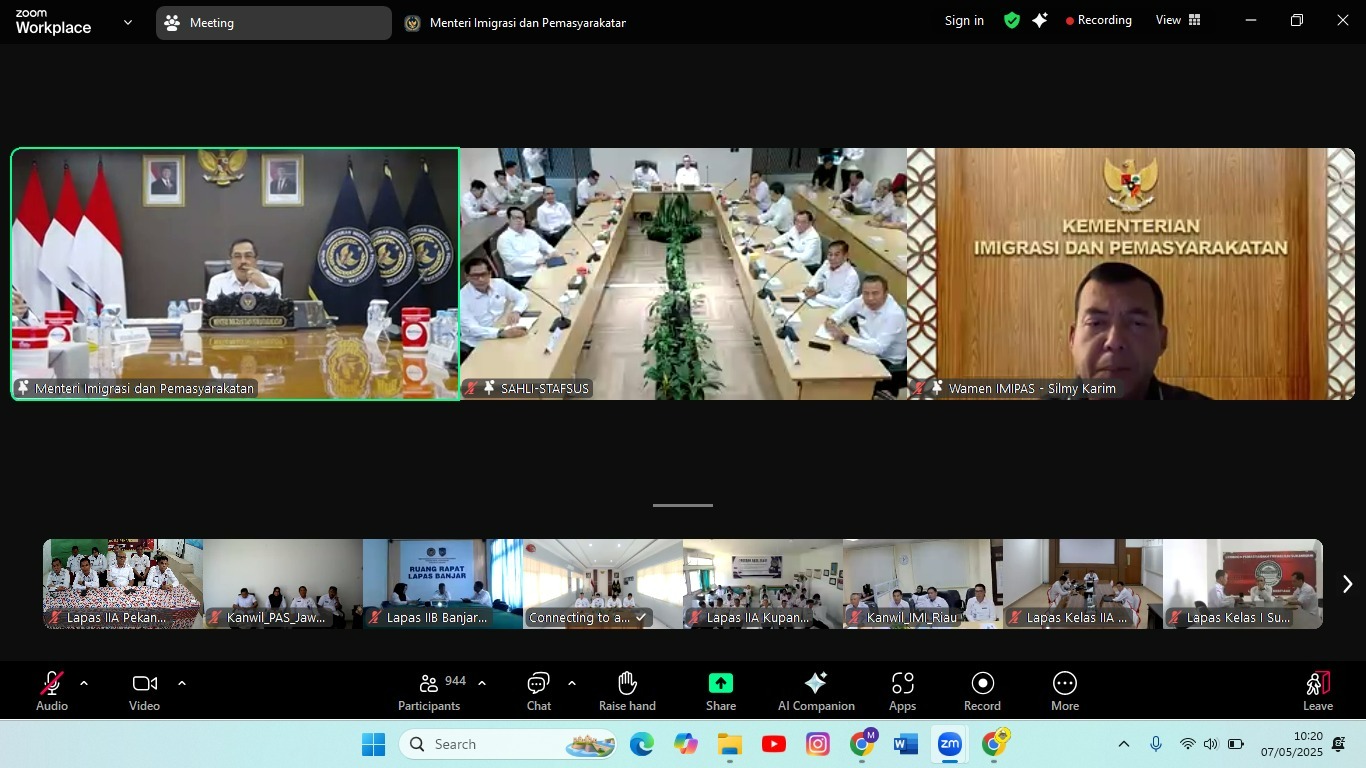Click the Zoom icon in the taskbar

[950, 744]
